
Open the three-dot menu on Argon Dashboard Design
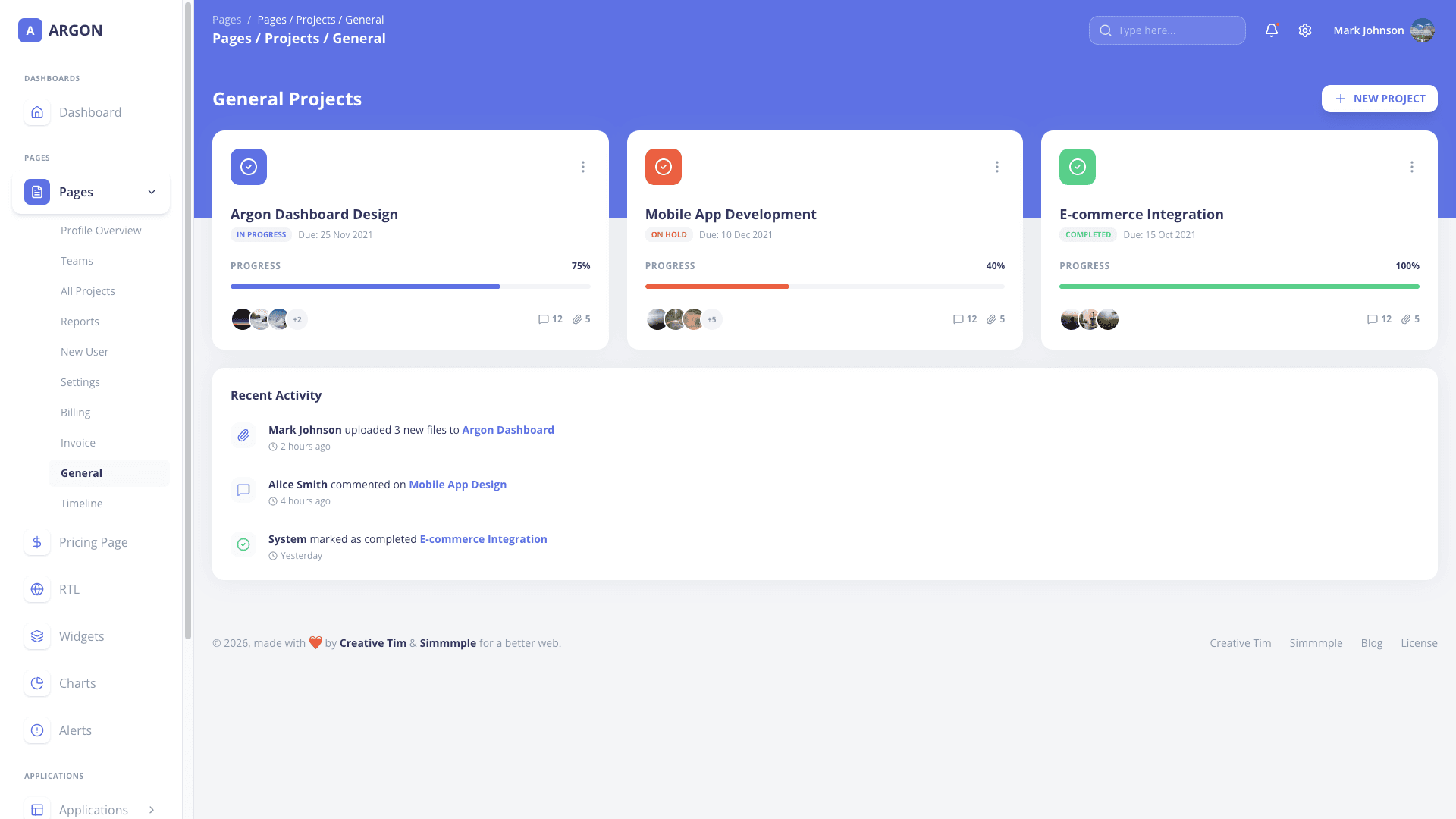point(582,166)
